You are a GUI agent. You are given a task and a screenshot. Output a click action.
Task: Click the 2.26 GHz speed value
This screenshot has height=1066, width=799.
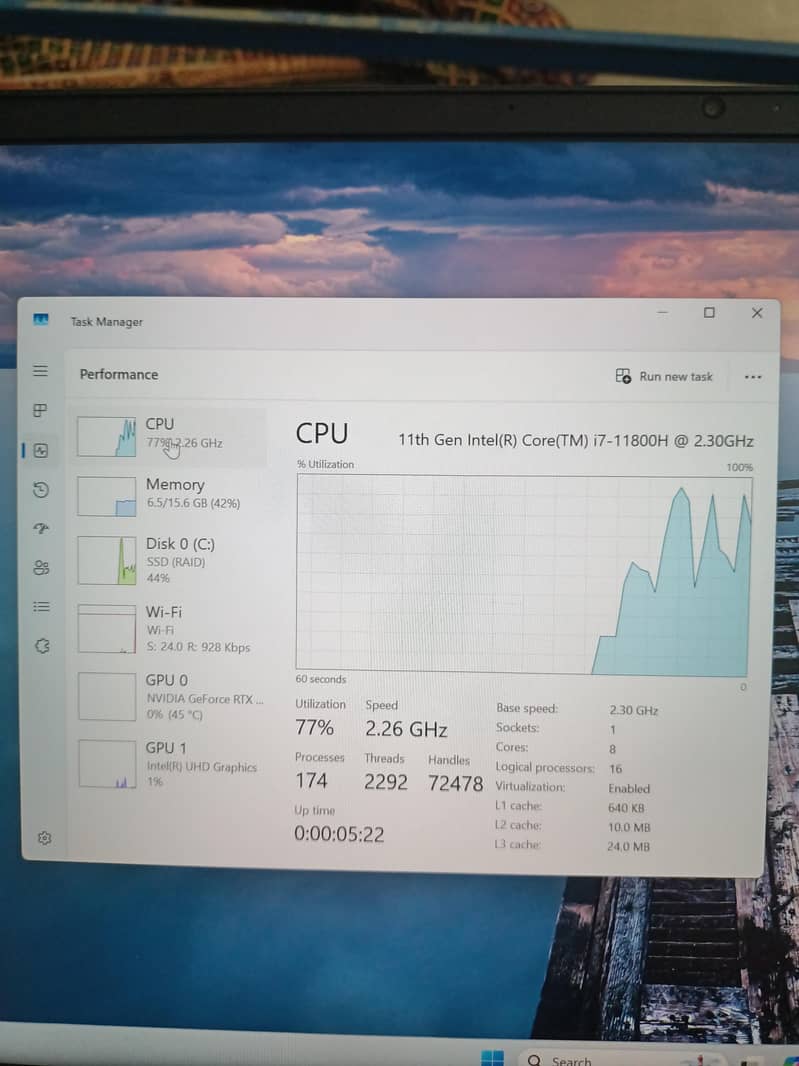(406, 729)
